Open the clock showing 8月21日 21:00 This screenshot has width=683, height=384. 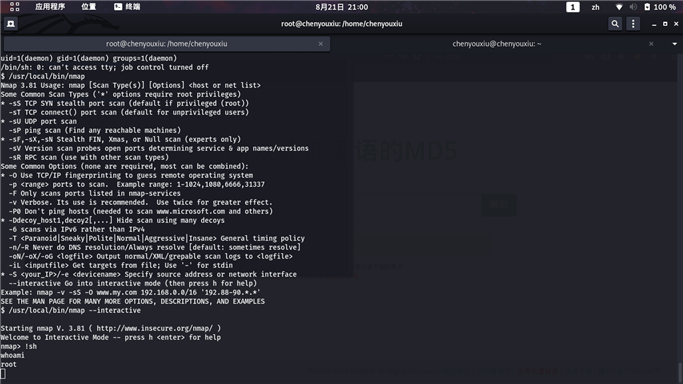pyautogui.click(x=342, y=7)
